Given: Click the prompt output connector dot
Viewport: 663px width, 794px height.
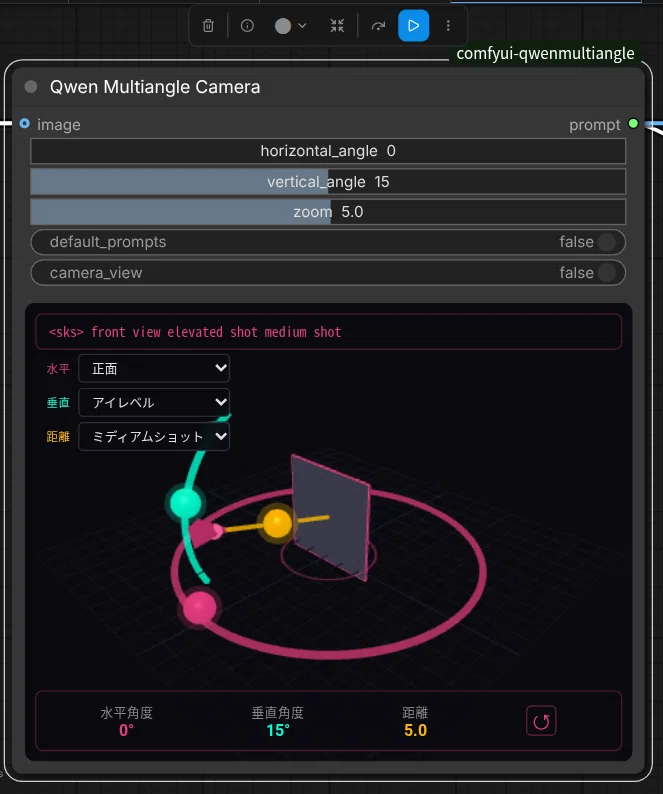Looking at the screenshot, I should [x=633, y=124].
